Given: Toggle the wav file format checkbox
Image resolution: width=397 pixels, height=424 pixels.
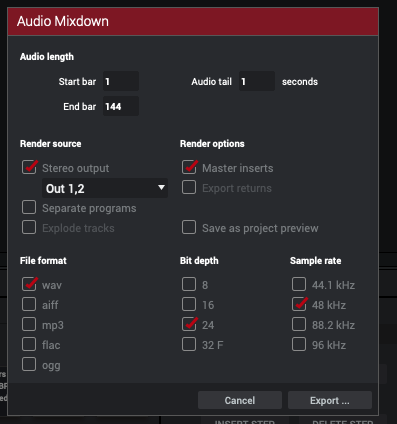Looking at the screenshot, I should coord(29,284).
